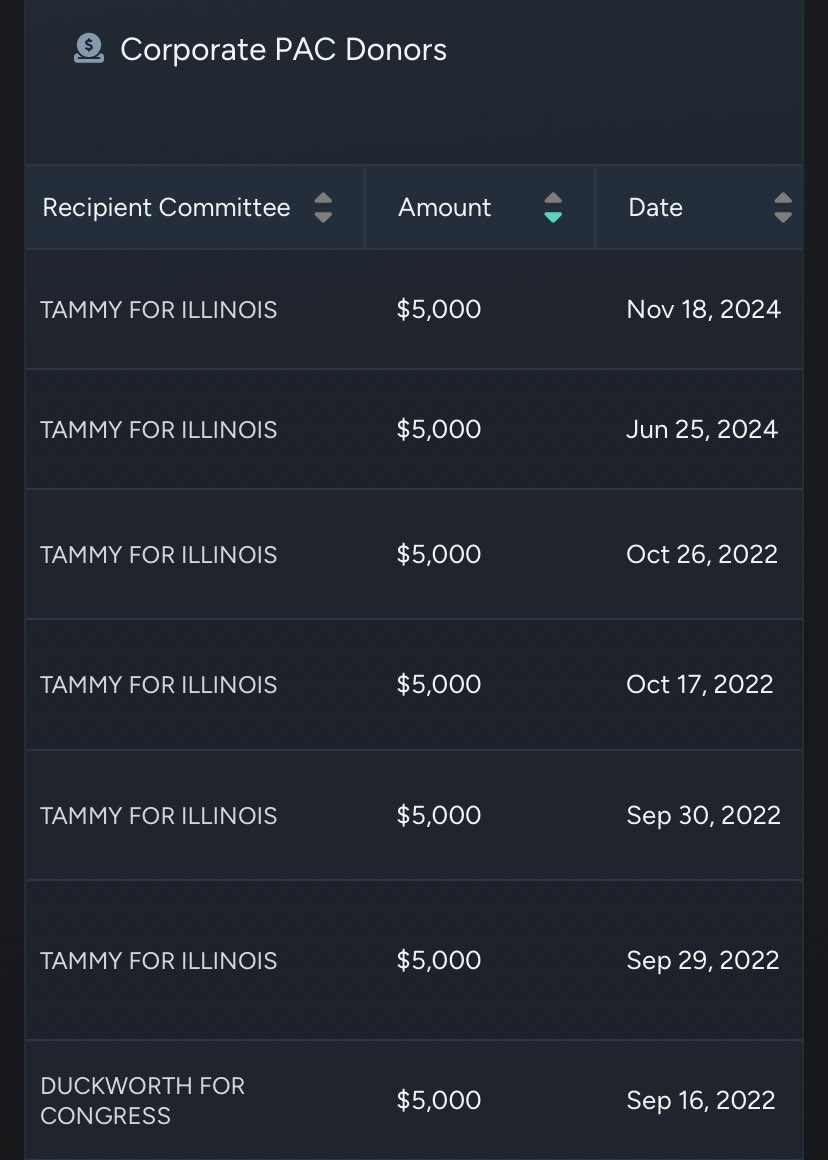Click the Corporate PAC Donors money icon
The image size is (828, 1160).
coord(89,49)
